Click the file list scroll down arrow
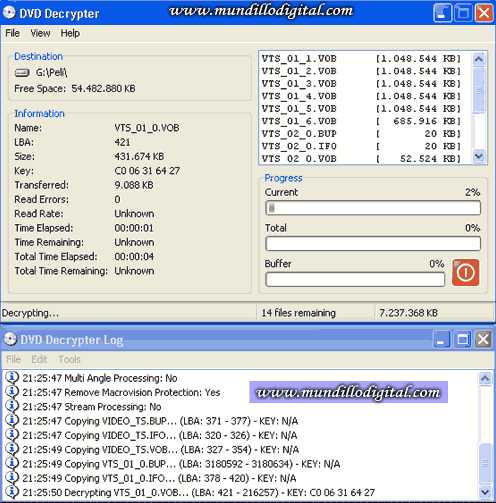496x503 pixels. (479, 156)
